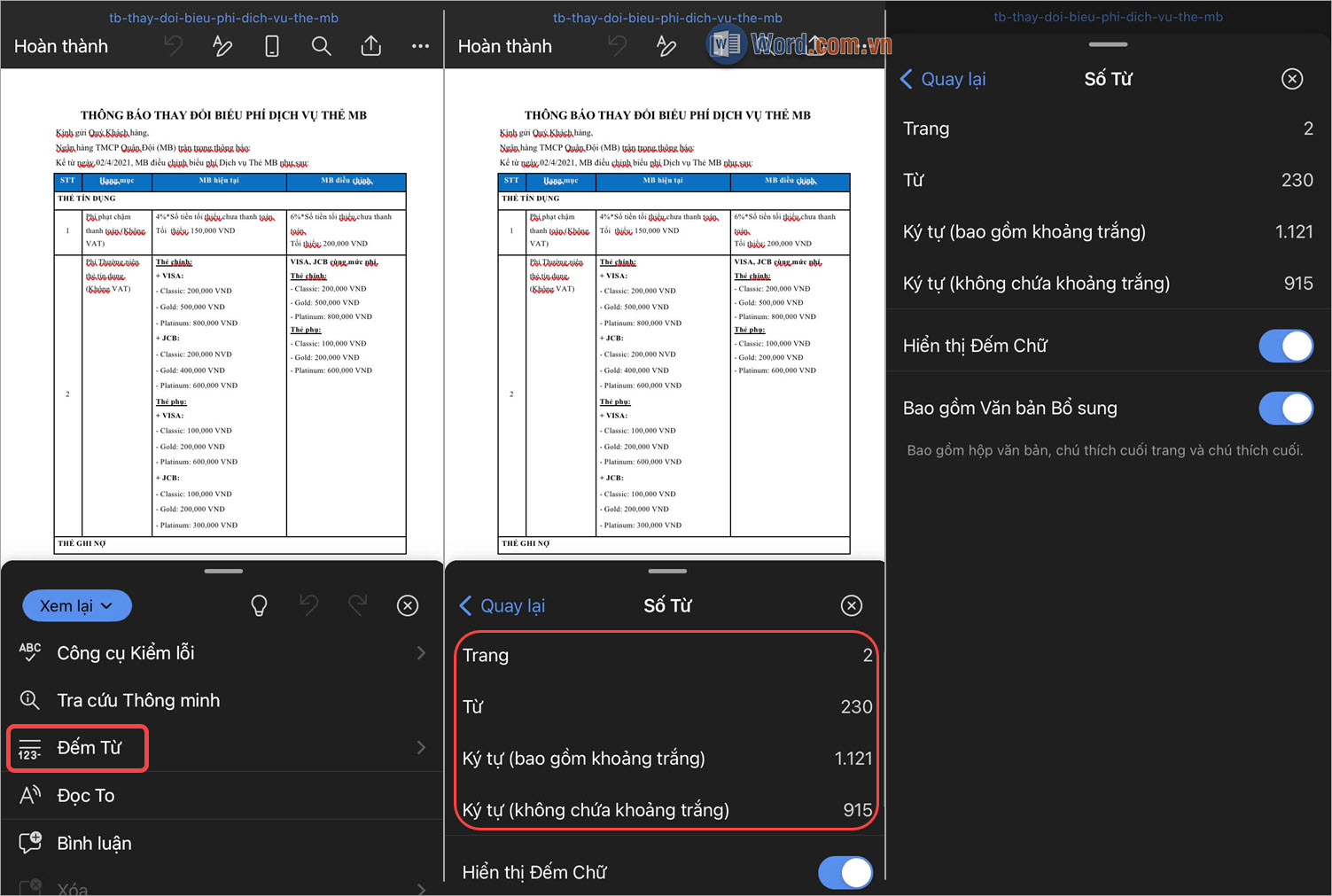1332x896 pixels.
Task: Select Đọc To read aloud option
Action: click(222, 796)
